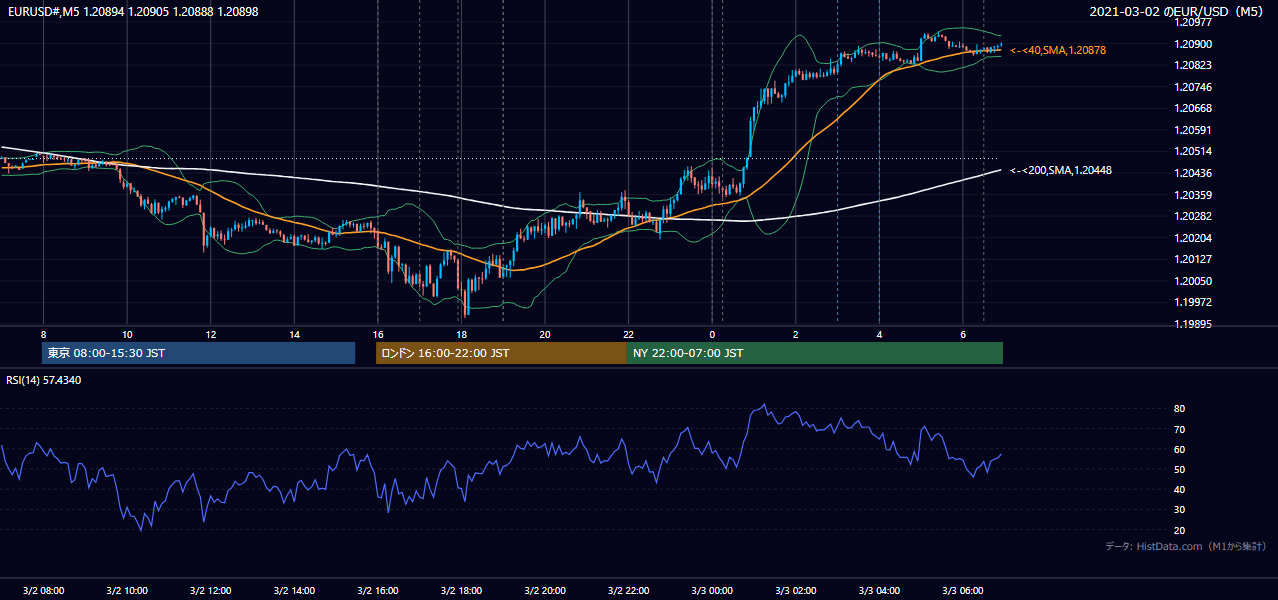This screenshot has height=600, width=1278.
Task: Click price axis value 1.20900
Action: [1192, 44]
